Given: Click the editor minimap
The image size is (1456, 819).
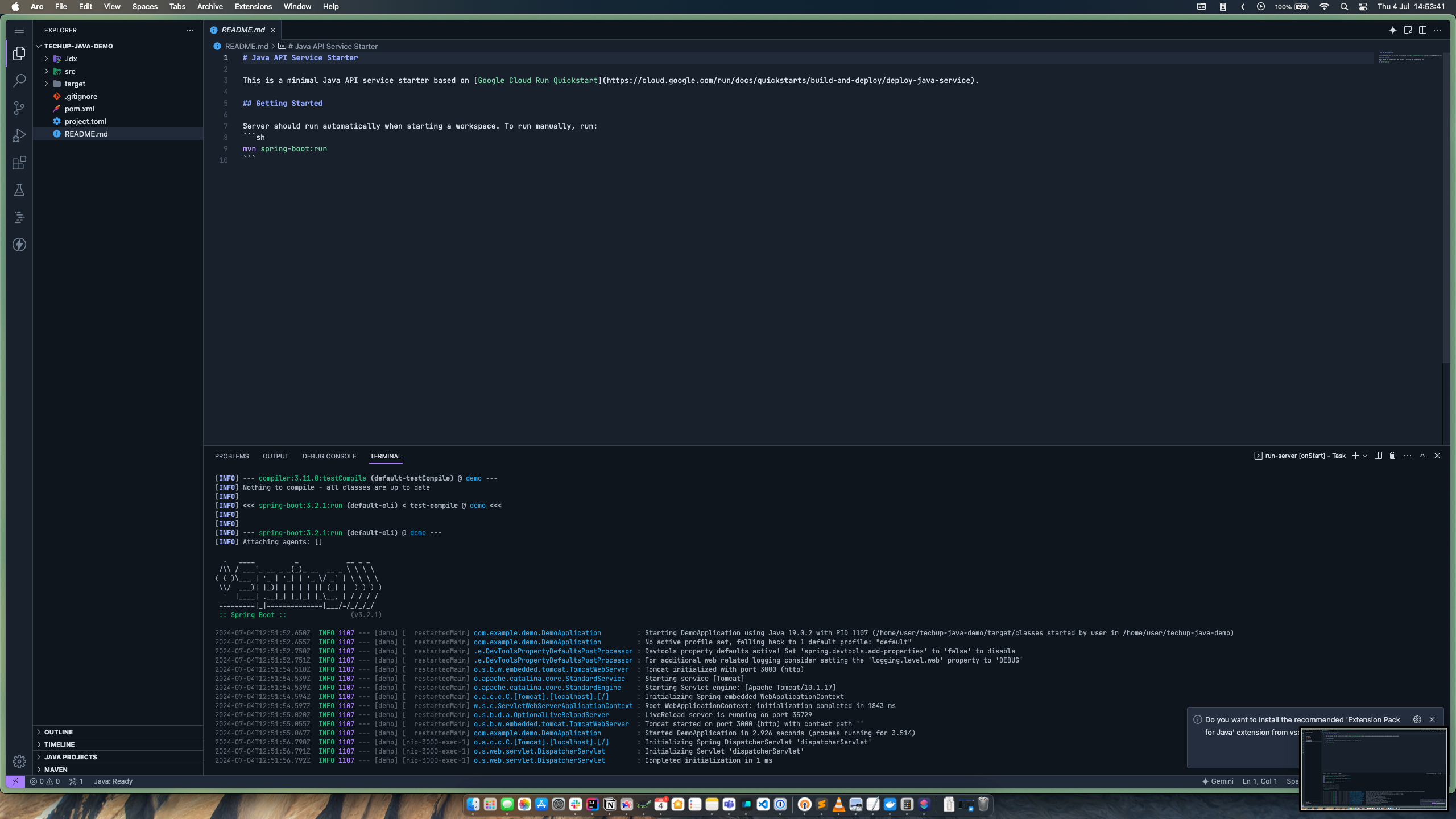Looking at the screenshot, I should 1408,57.
